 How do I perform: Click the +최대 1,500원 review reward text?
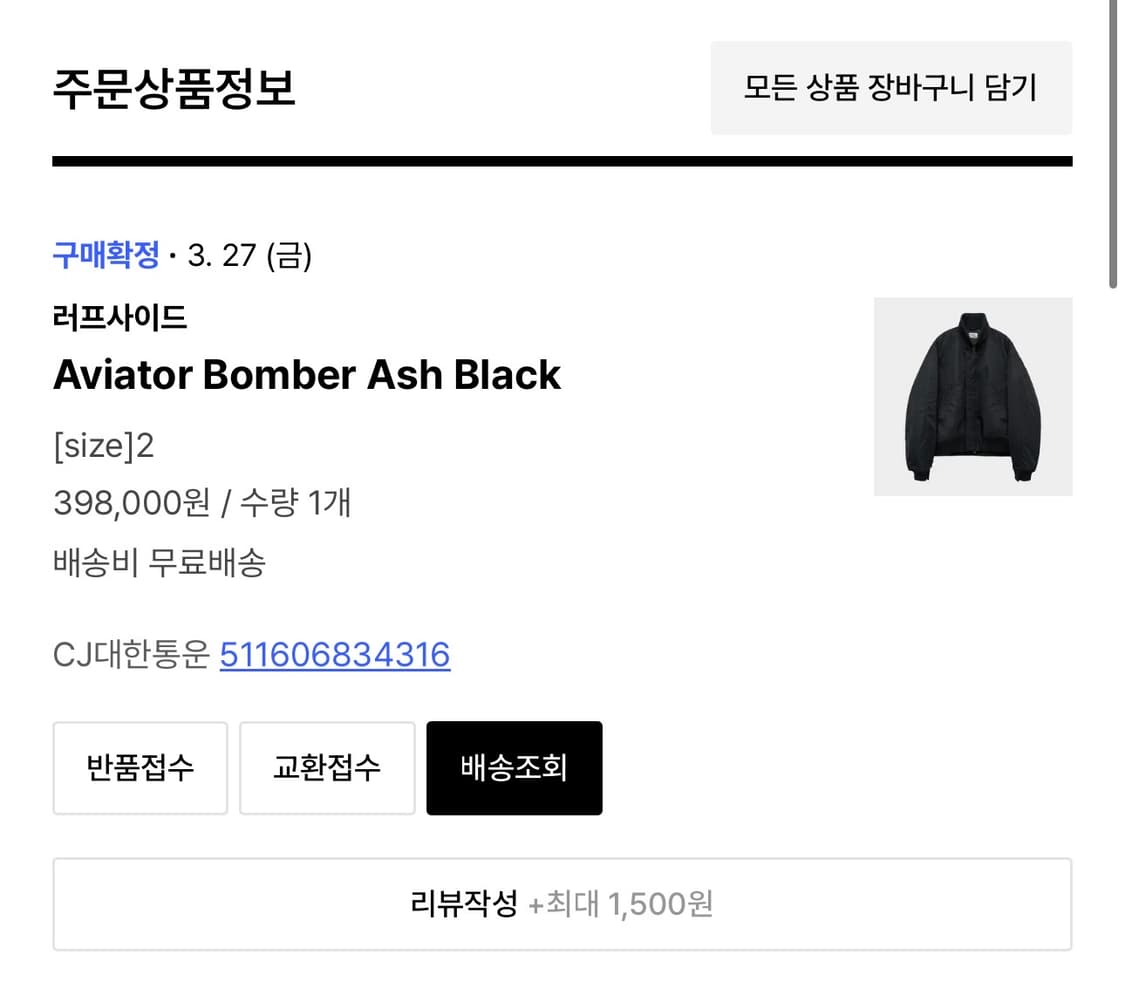[x=620, y=904]
